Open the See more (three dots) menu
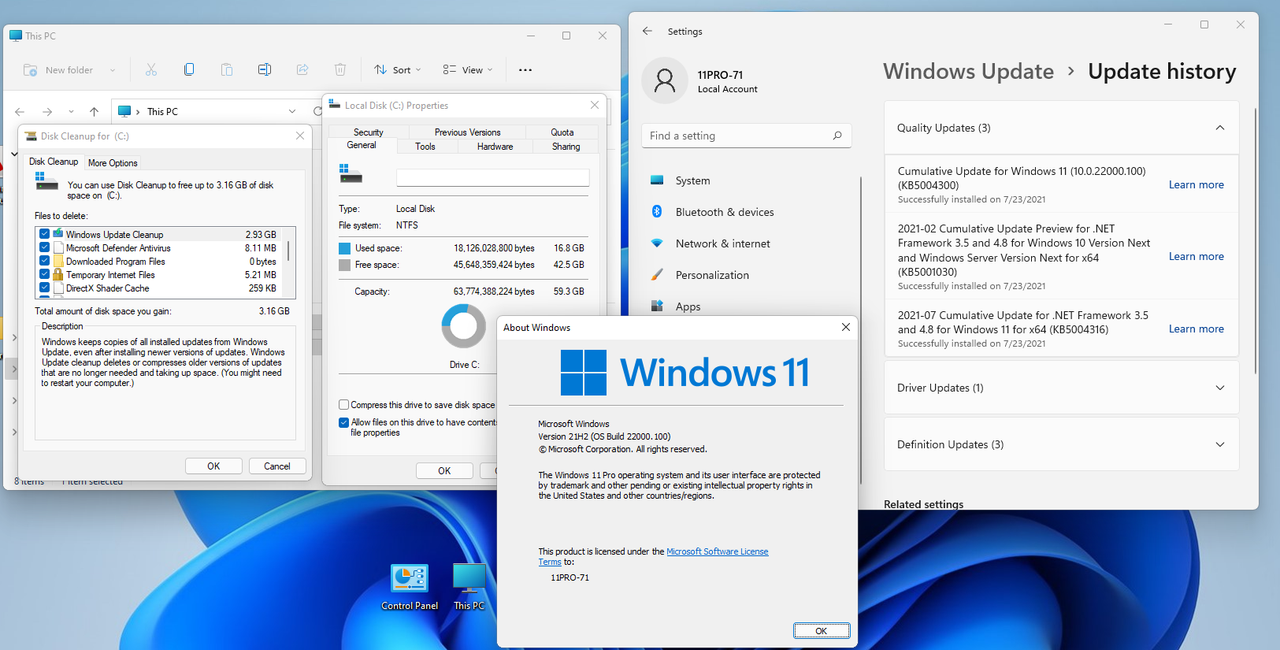1280x650 pixels. [525, 70]
